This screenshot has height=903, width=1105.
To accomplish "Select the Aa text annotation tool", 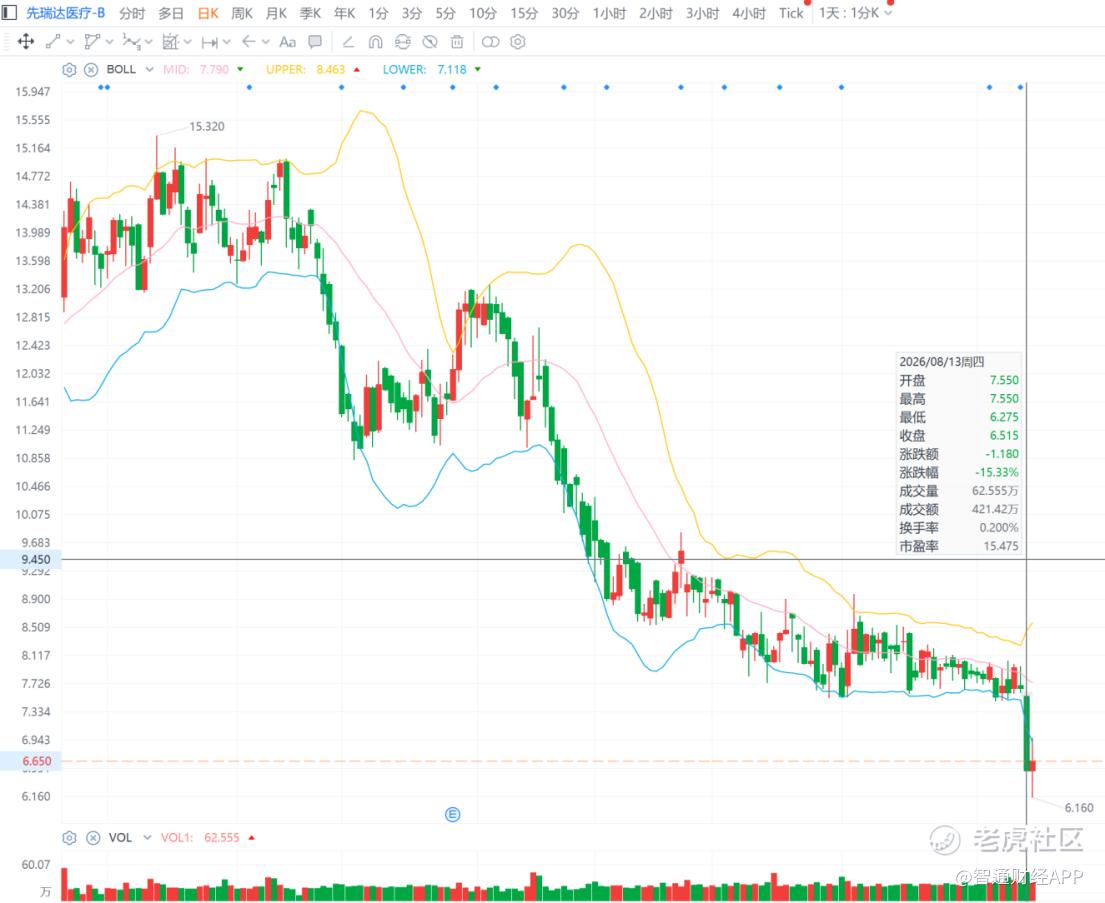I will [x=288, y=42].
